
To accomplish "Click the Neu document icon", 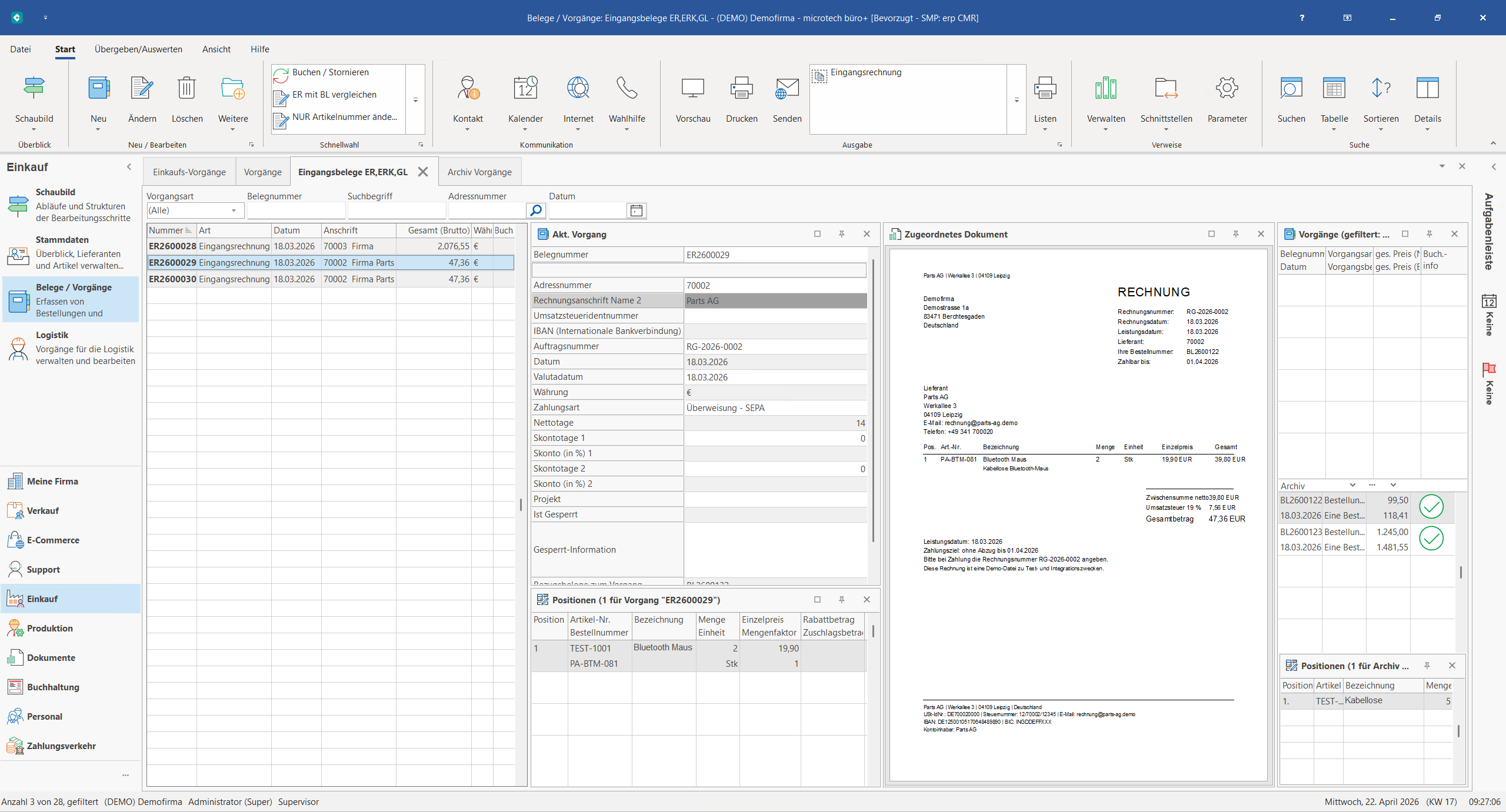I will click(x=98, y=89).
